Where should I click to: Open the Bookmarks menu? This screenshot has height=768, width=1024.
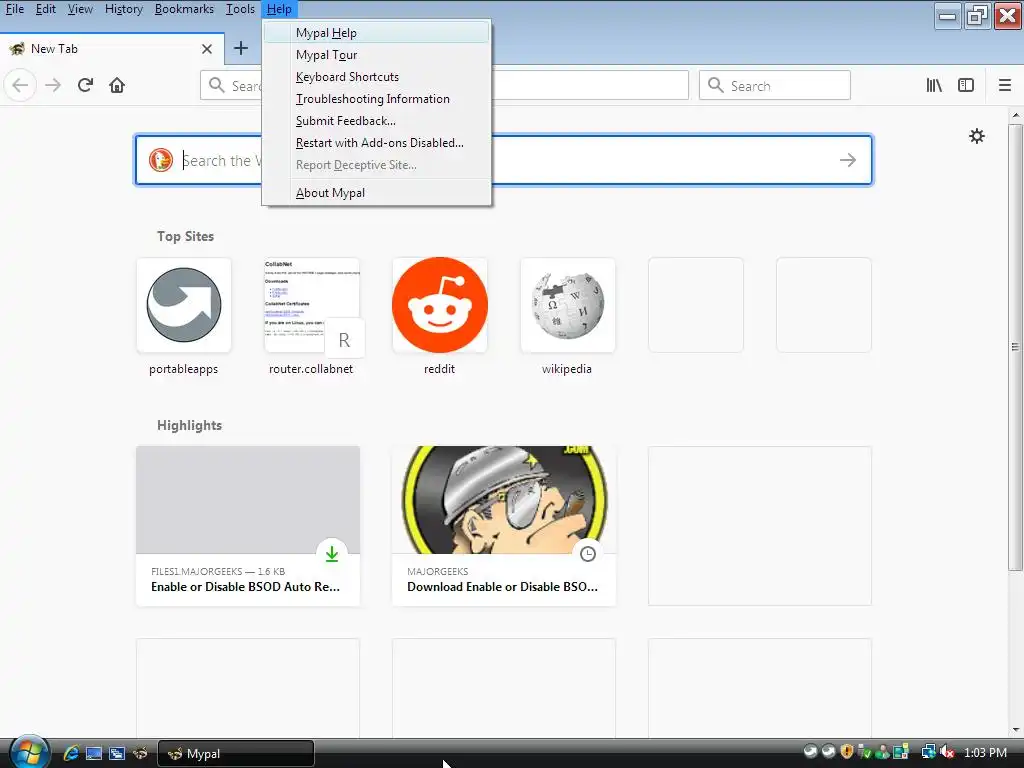click(184, 9)
